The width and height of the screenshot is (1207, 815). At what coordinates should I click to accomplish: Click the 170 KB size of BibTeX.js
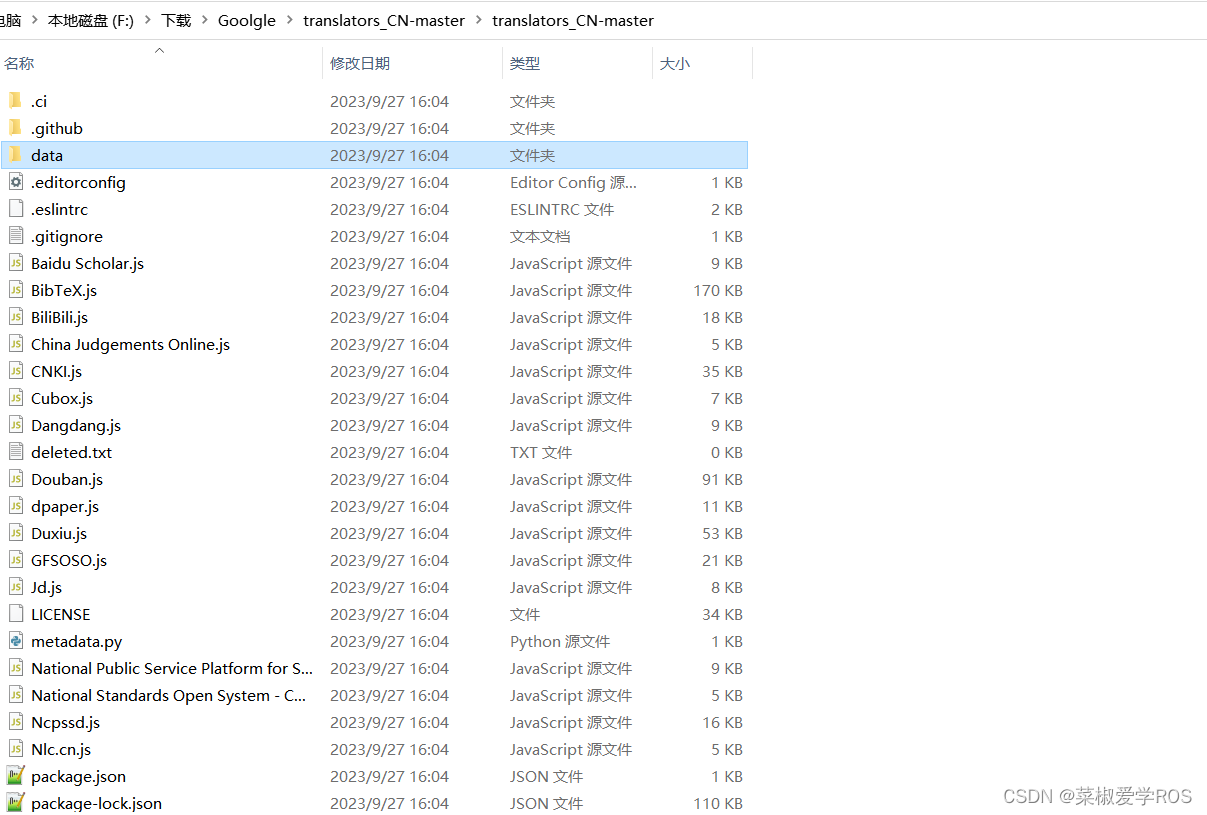(x=718, y=290)
